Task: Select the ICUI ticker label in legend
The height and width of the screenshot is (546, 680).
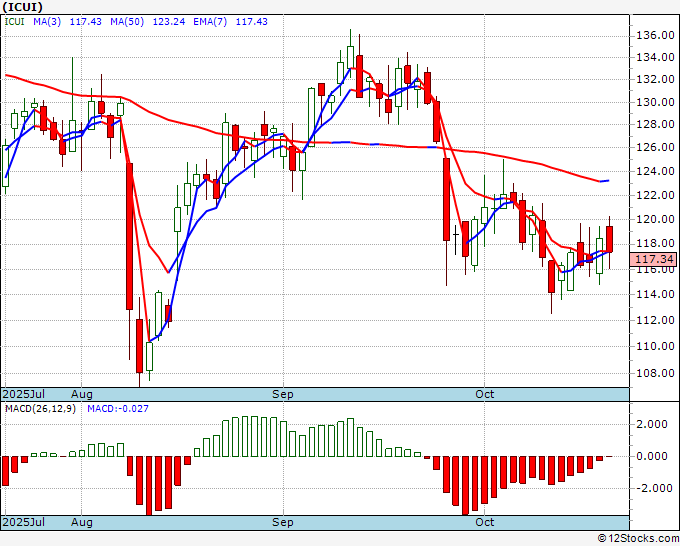Action: pyautogui.click(x=14, y=21)
